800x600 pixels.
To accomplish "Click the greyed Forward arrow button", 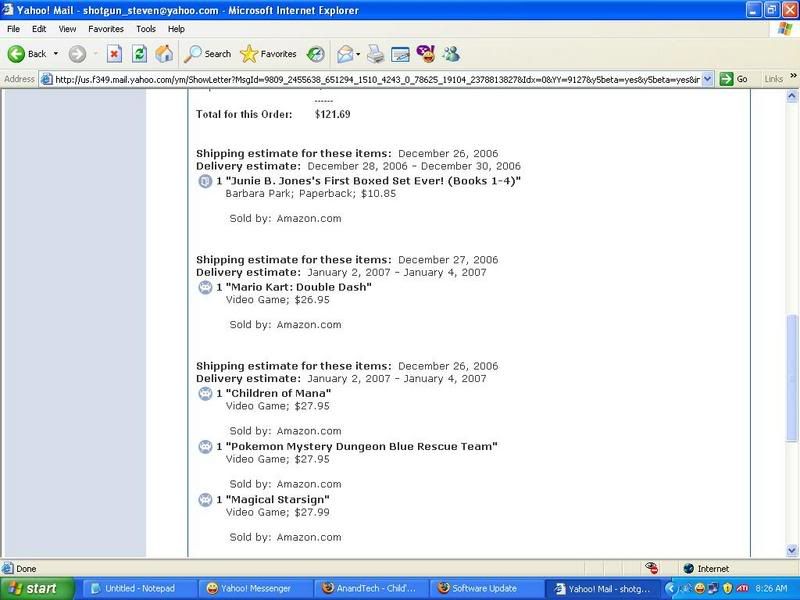I will (77, 54).
